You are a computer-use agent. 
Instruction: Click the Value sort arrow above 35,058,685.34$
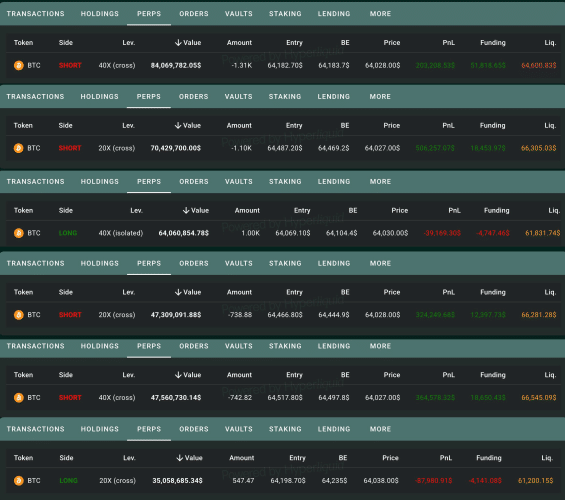(x=179, y=458)
